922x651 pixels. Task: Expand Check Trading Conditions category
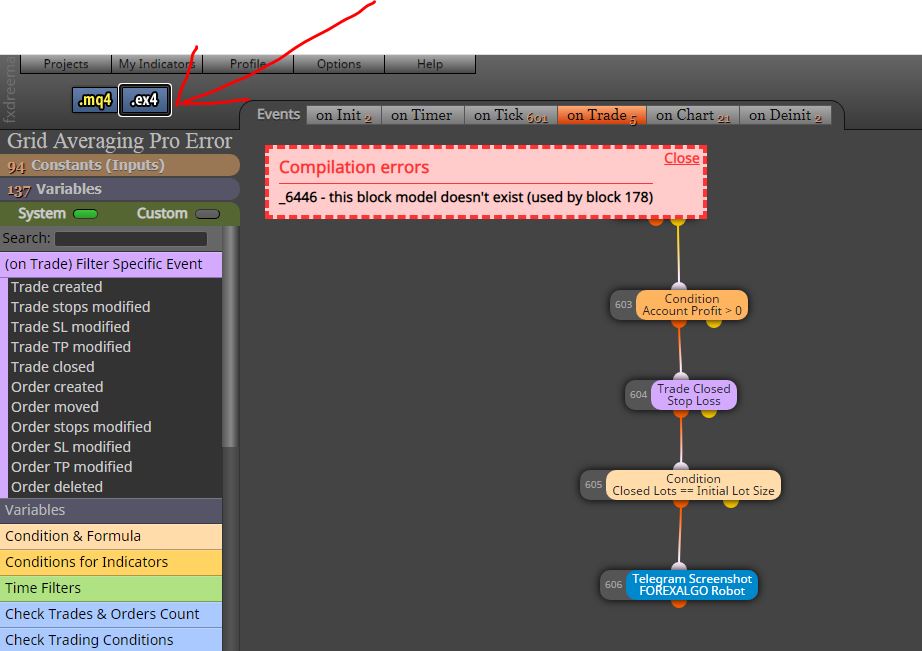(111, 639)
